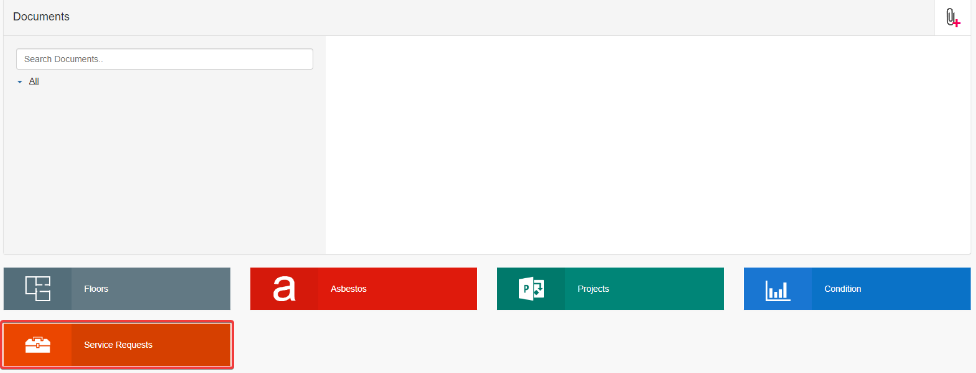The image size is (976, 373).
Task: Open the Floors tile label
Action: point(96,289)
